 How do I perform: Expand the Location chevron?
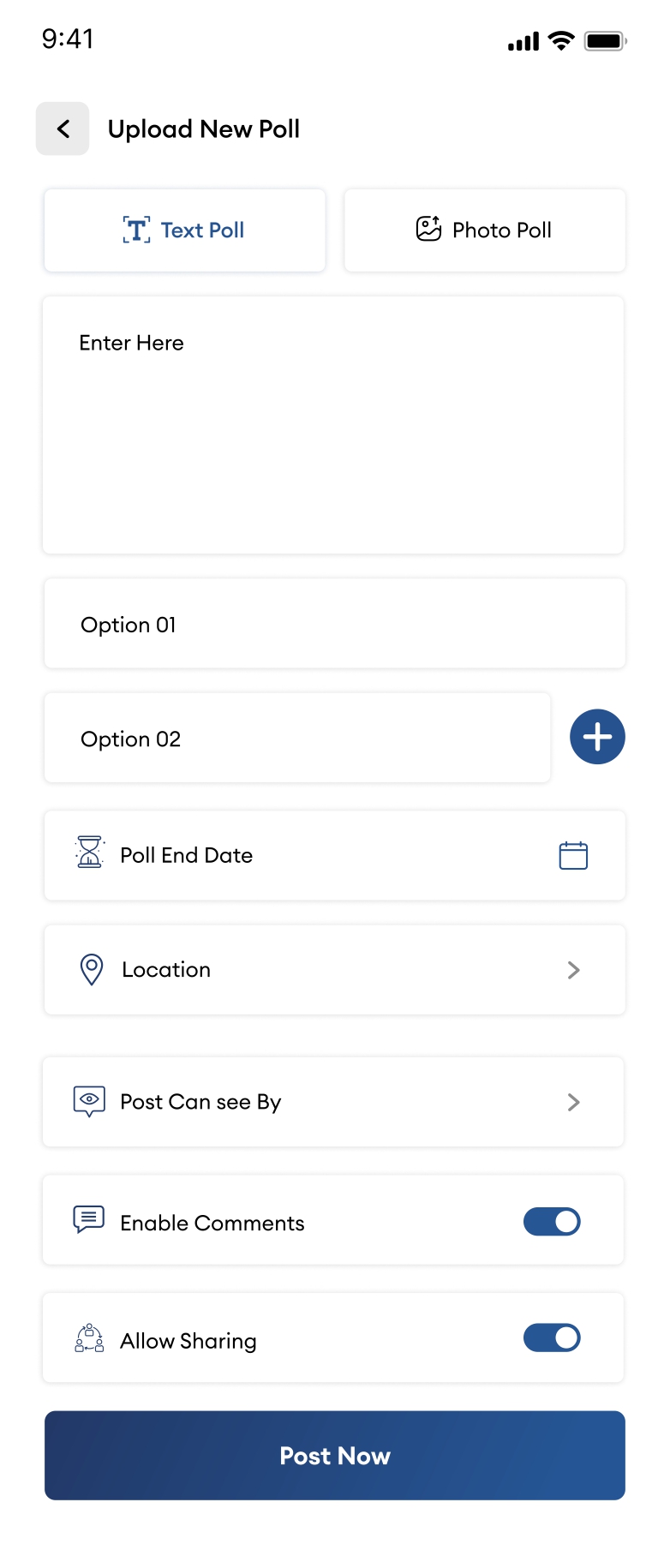tap(574, 970)
